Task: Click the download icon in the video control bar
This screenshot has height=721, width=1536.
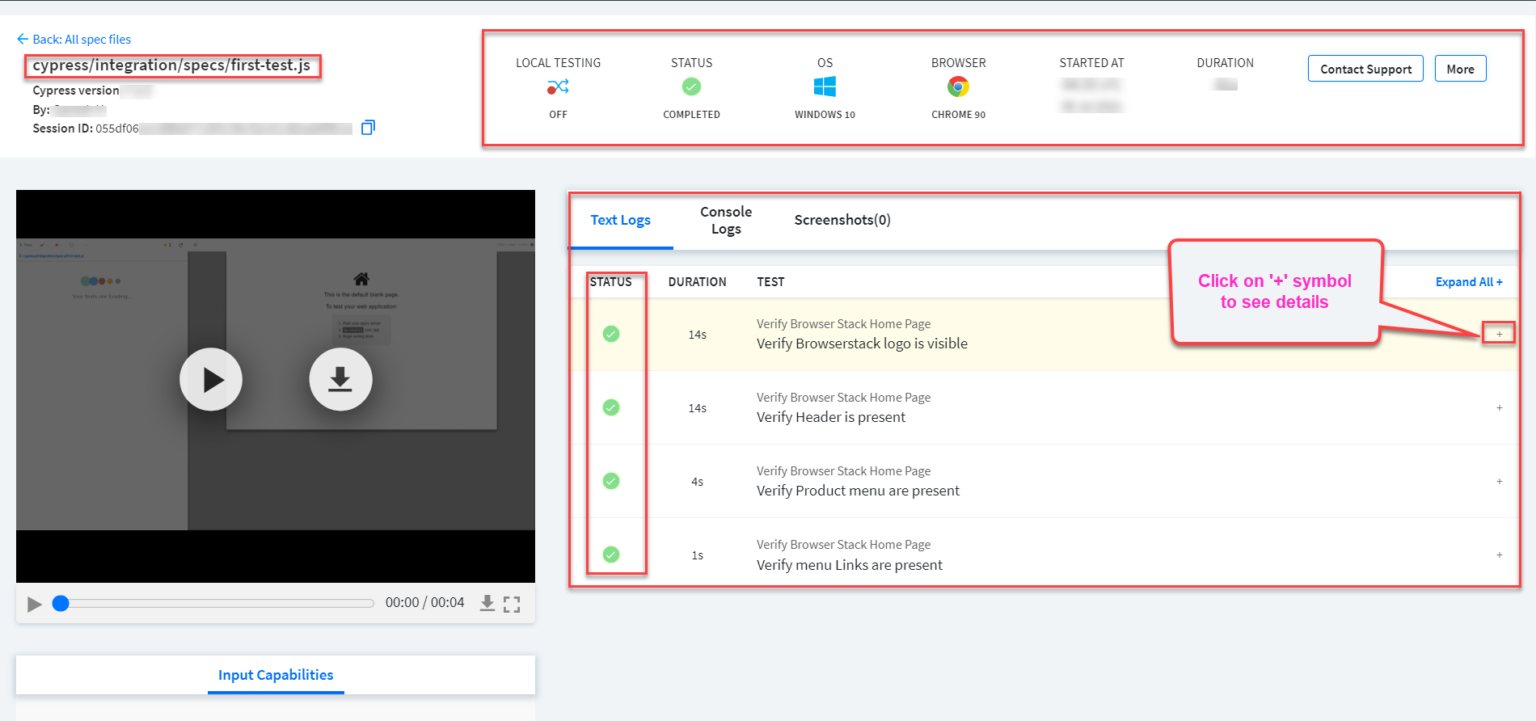Action: tap(487, 603)
